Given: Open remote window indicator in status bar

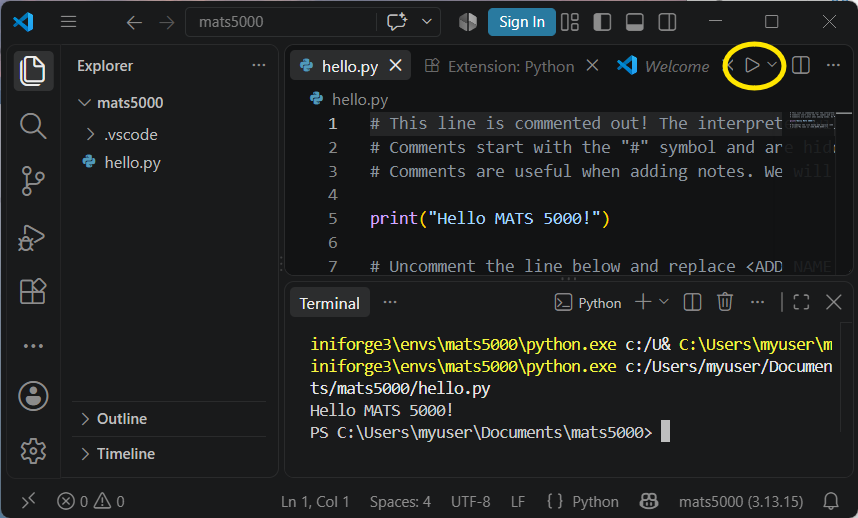Looking at the screenshot, I should [28, 500].
